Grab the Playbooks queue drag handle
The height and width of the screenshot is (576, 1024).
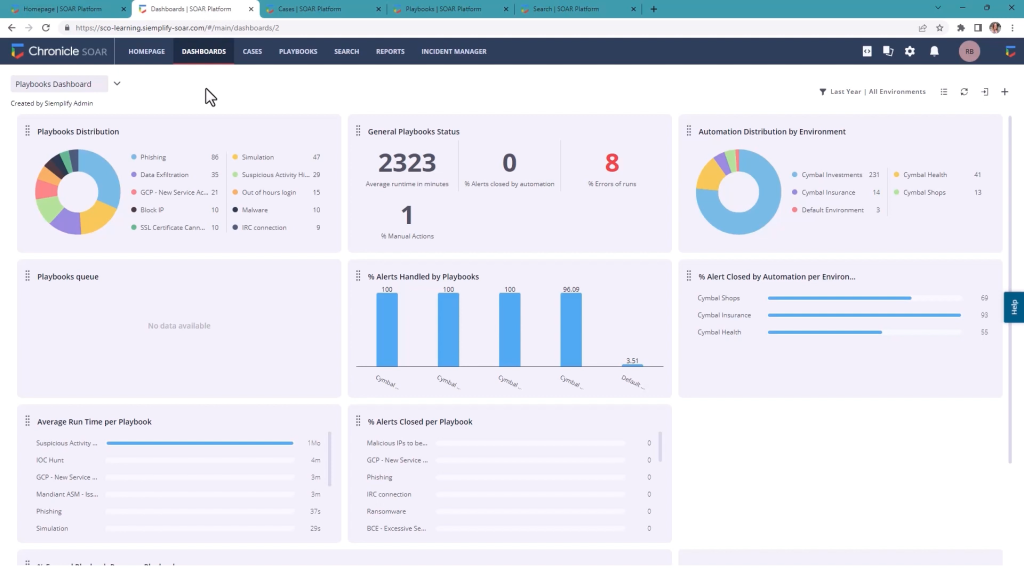coord(27,276)
